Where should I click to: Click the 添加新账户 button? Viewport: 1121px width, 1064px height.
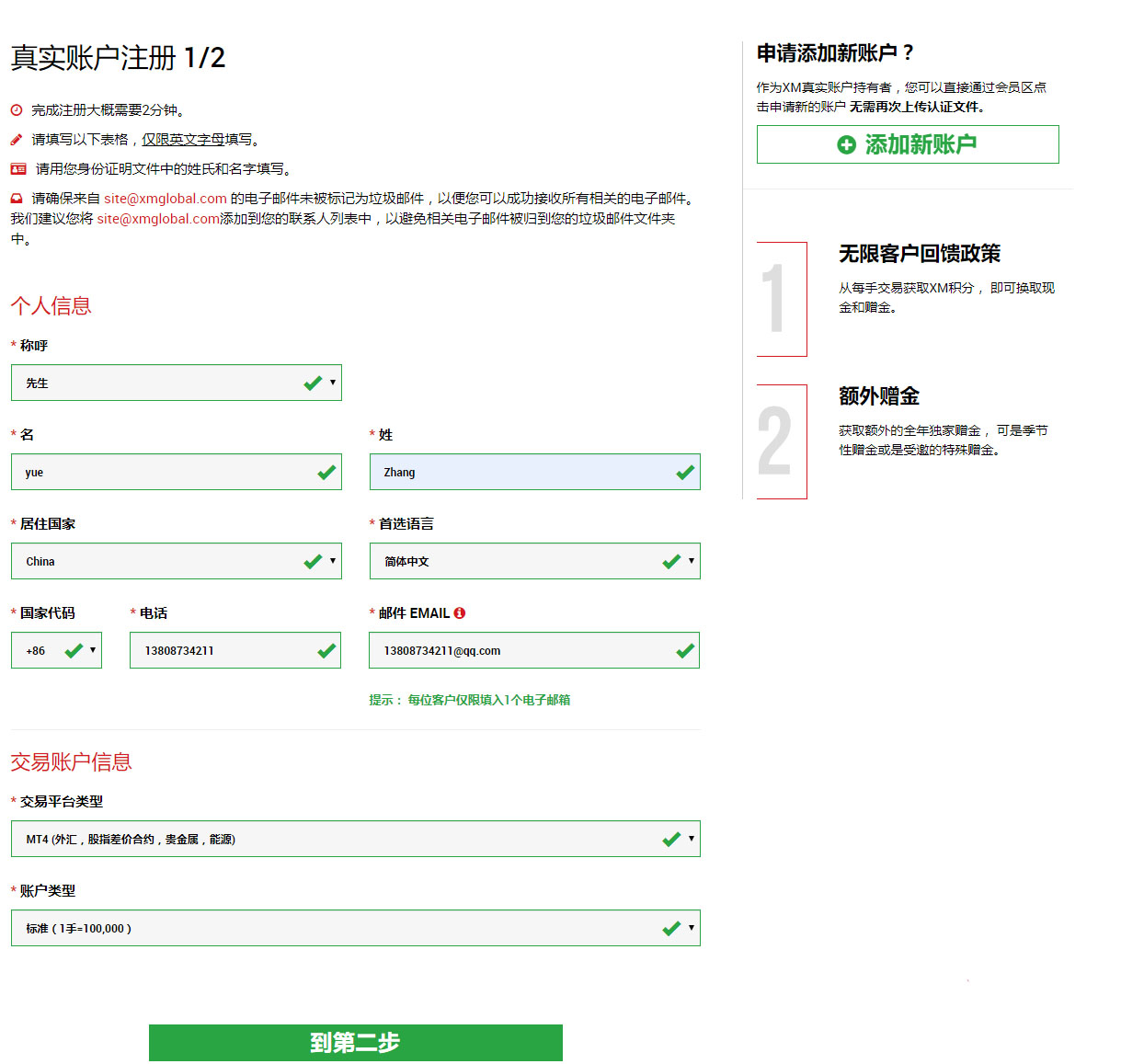(908, 144)
